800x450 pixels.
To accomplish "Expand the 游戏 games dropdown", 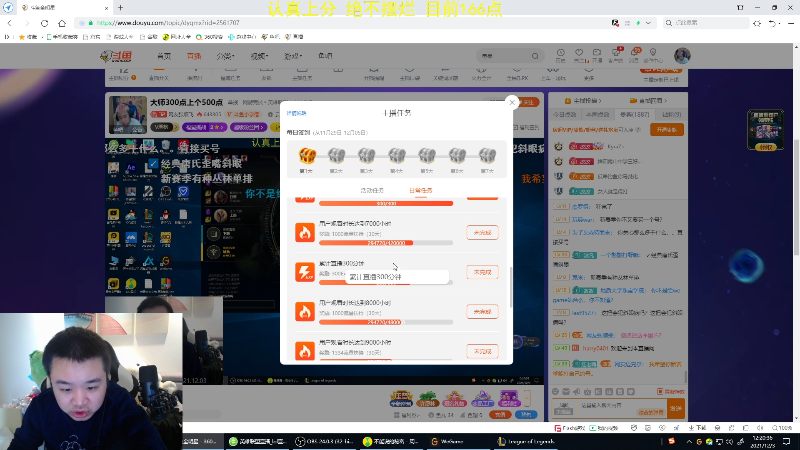I will click(x=293, y=56).
